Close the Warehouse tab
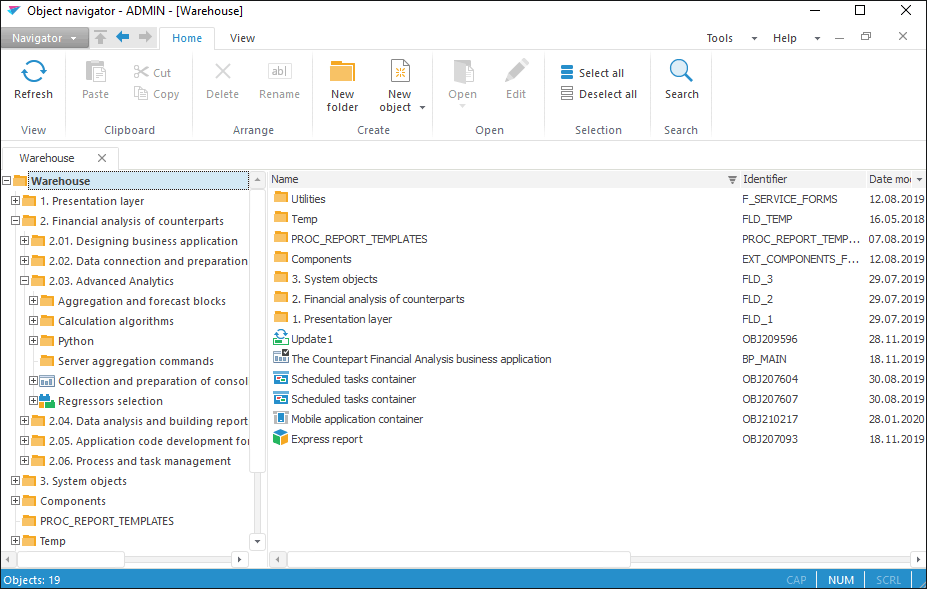The image size is (927, 589). click(x=102, y=158)
